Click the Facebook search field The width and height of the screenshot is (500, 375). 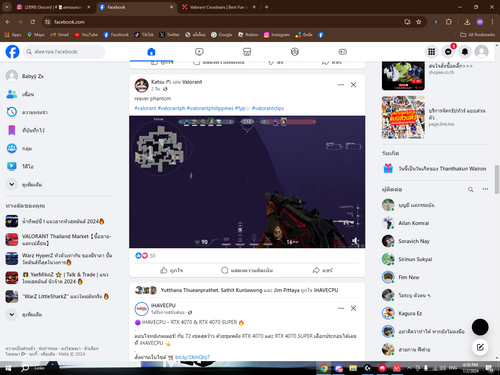pos(64,52)
